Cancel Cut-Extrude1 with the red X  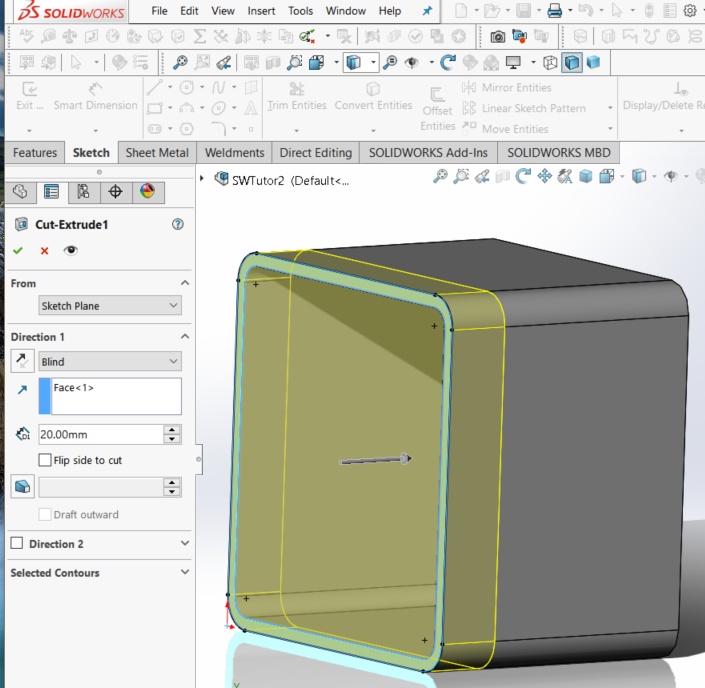click(44, 250)
